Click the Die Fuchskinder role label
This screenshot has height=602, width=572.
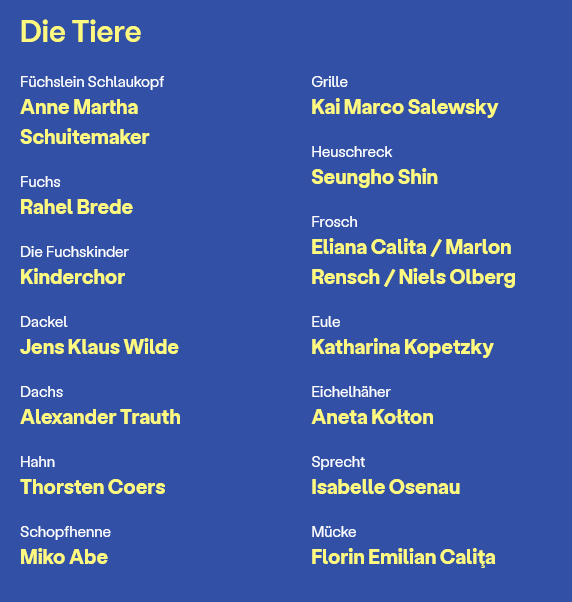point(74,252)
